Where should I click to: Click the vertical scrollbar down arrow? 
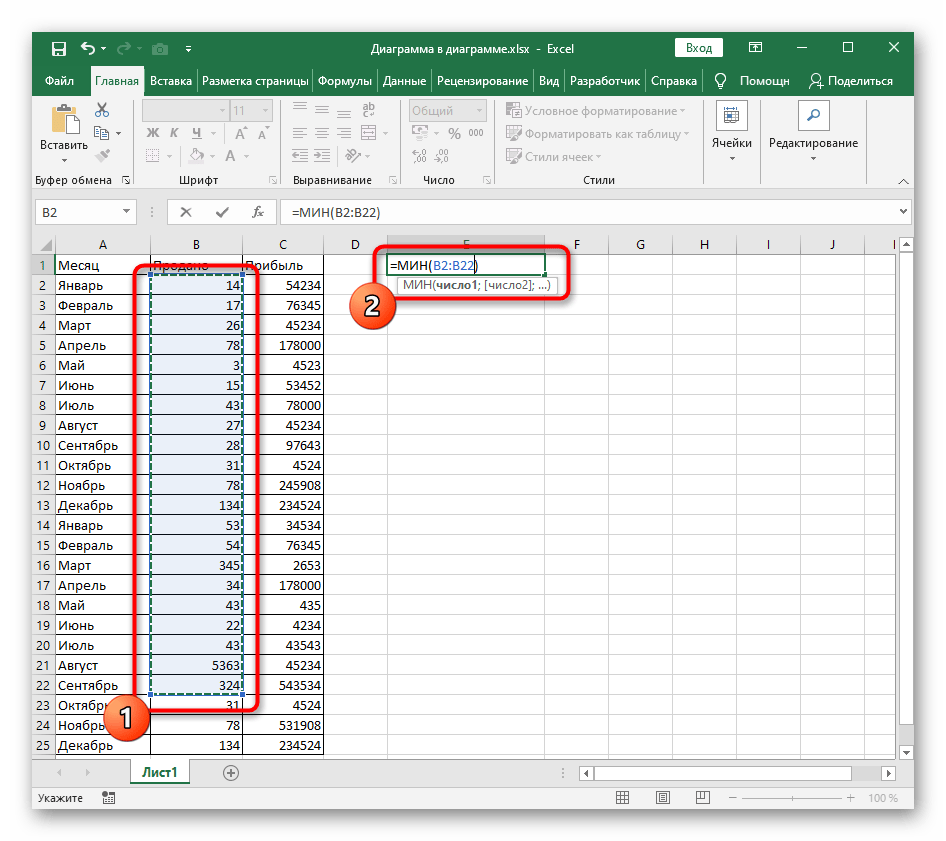point(906,752)
